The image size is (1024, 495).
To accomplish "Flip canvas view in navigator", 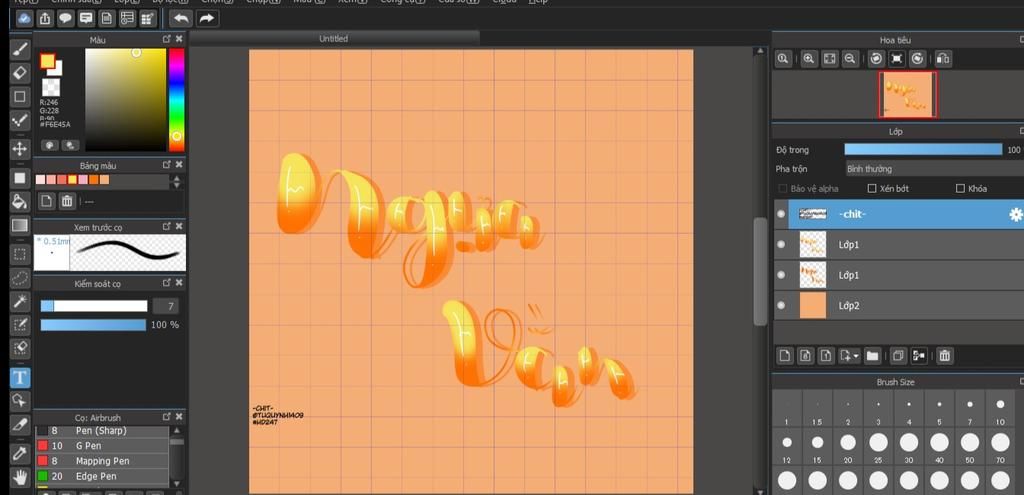I will tap(942, 59).
